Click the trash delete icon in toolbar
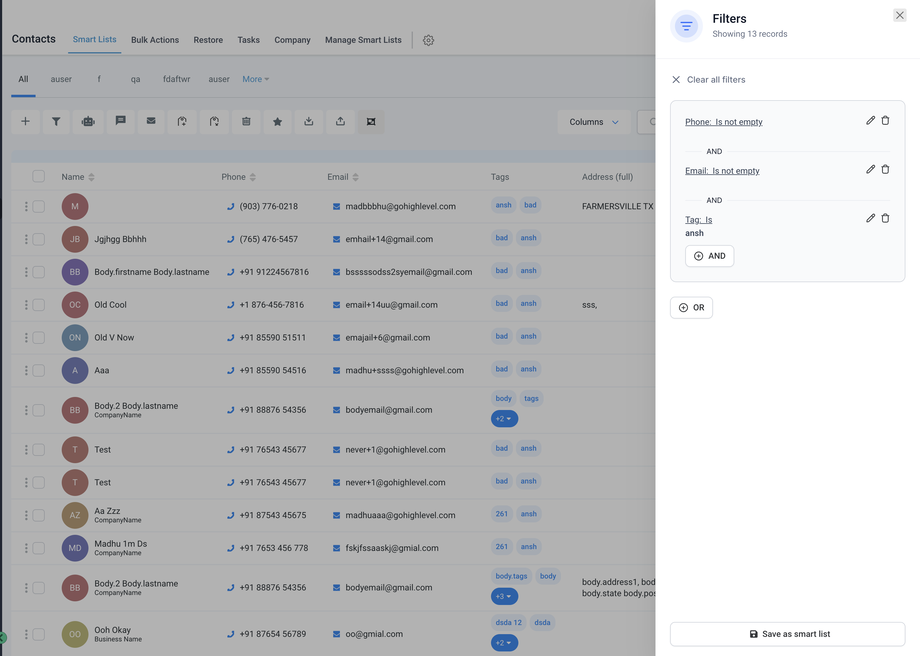Viewport: 920px width, 656px height. click(x=246, y=122)
